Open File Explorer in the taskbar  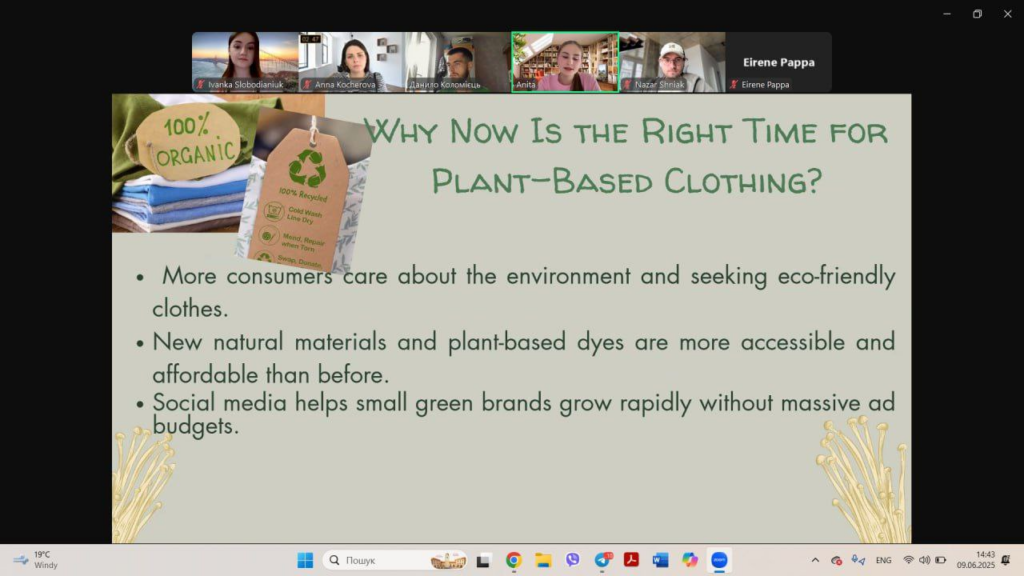(x=543, y=560)
